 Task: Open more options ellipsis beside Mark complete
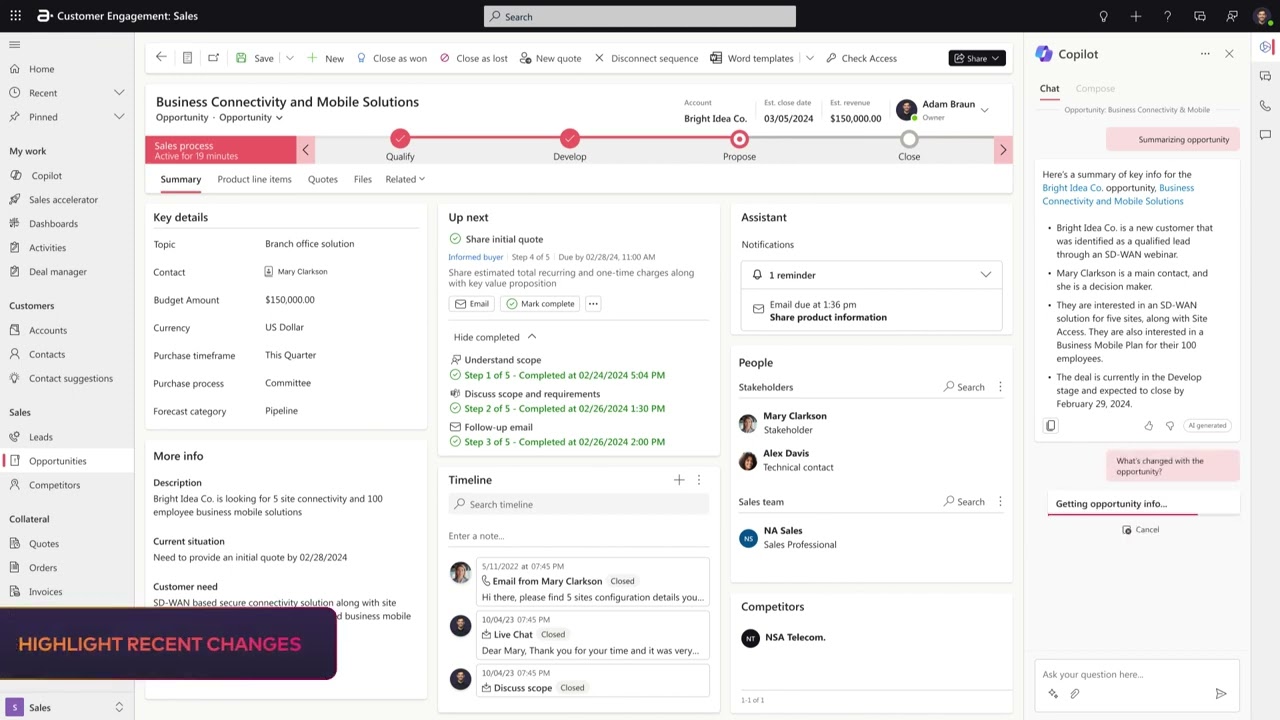coord(593,304)
